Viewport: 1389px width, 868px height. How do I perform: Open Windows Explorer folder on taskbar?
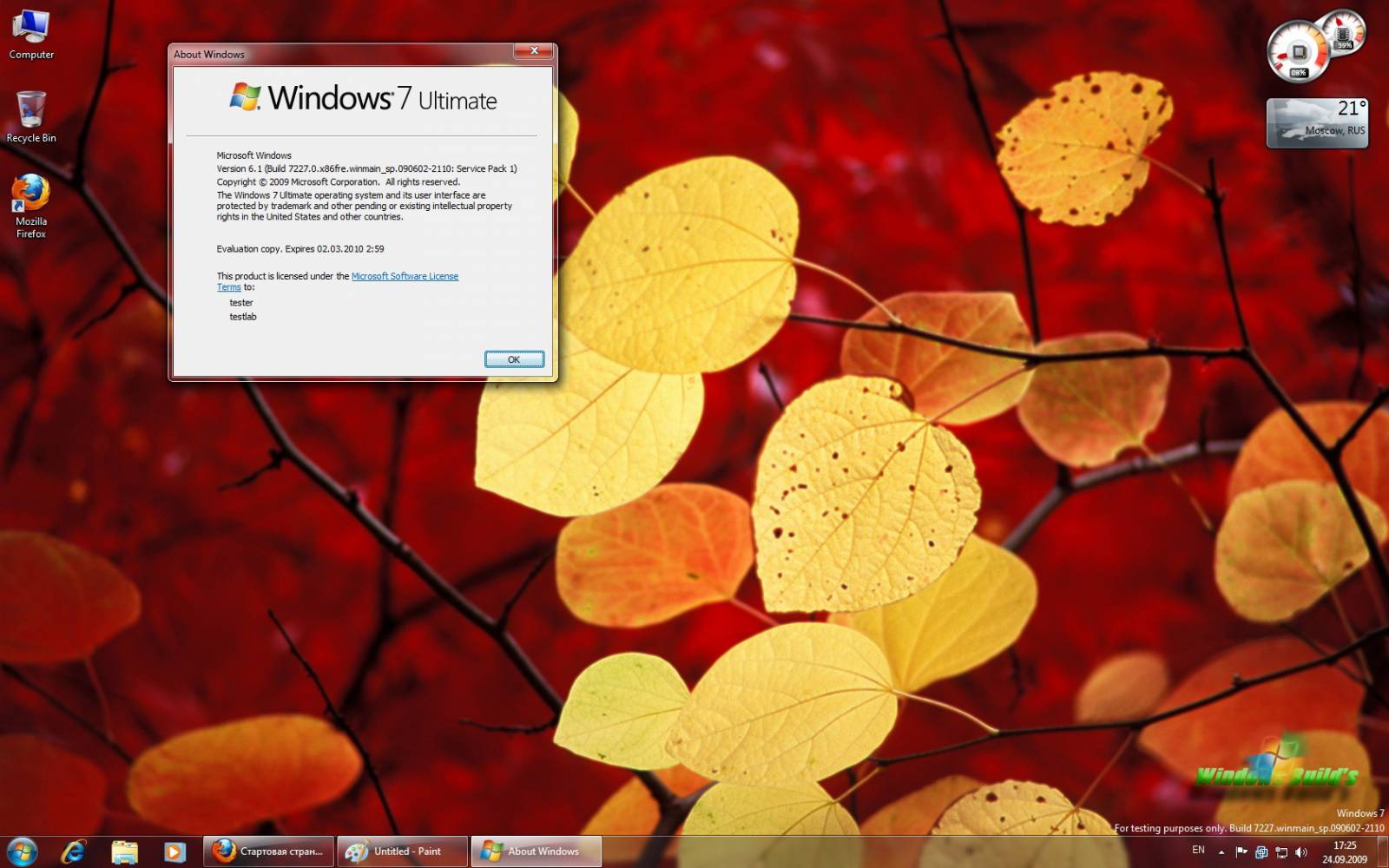click(x=124, y=852)
